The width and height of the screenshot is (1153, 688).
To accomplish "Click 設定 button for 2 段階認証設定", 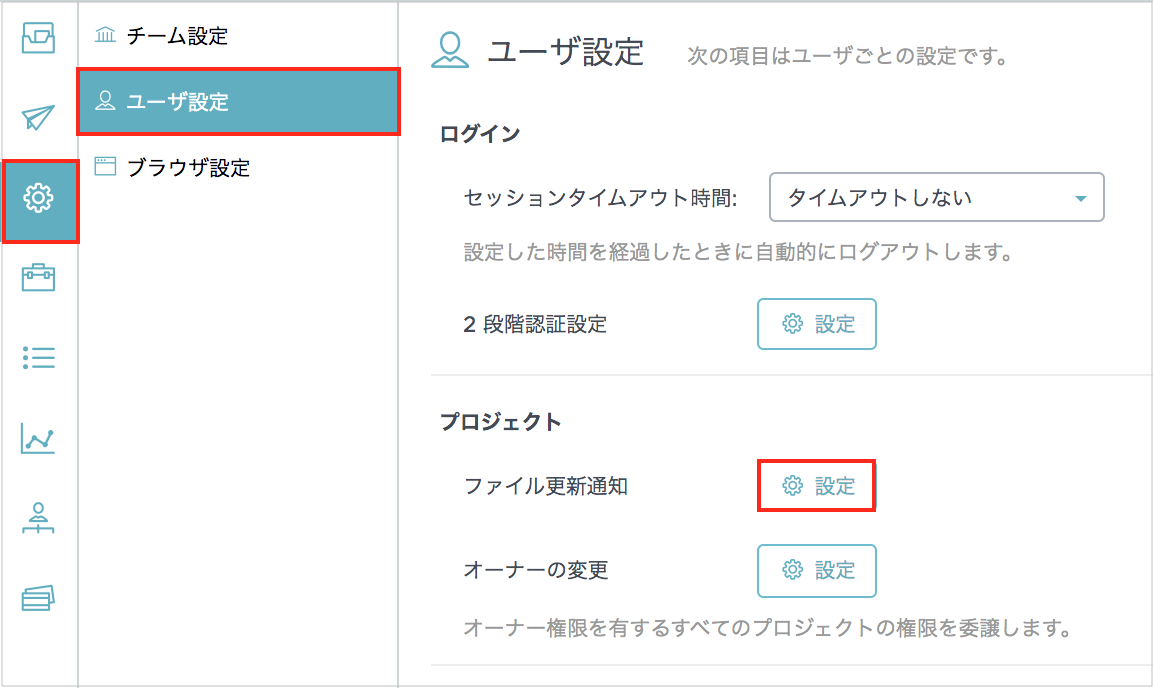I will tap(816, 323).
